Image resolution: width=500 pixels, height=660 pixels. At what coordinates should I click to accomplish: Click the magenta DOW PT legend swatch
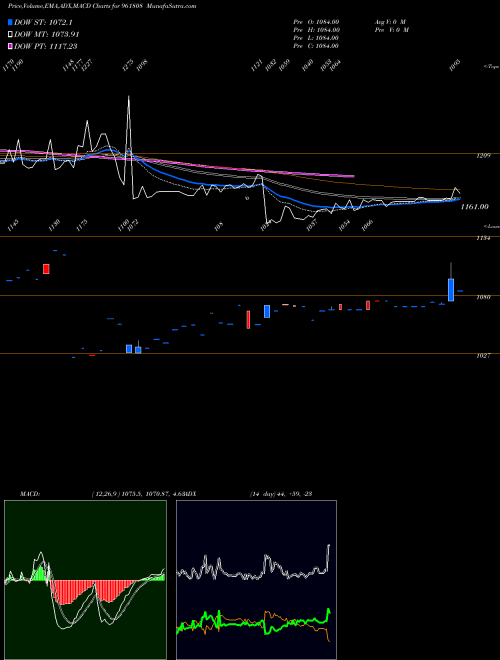pyautogui.click(x=10, y=46)
